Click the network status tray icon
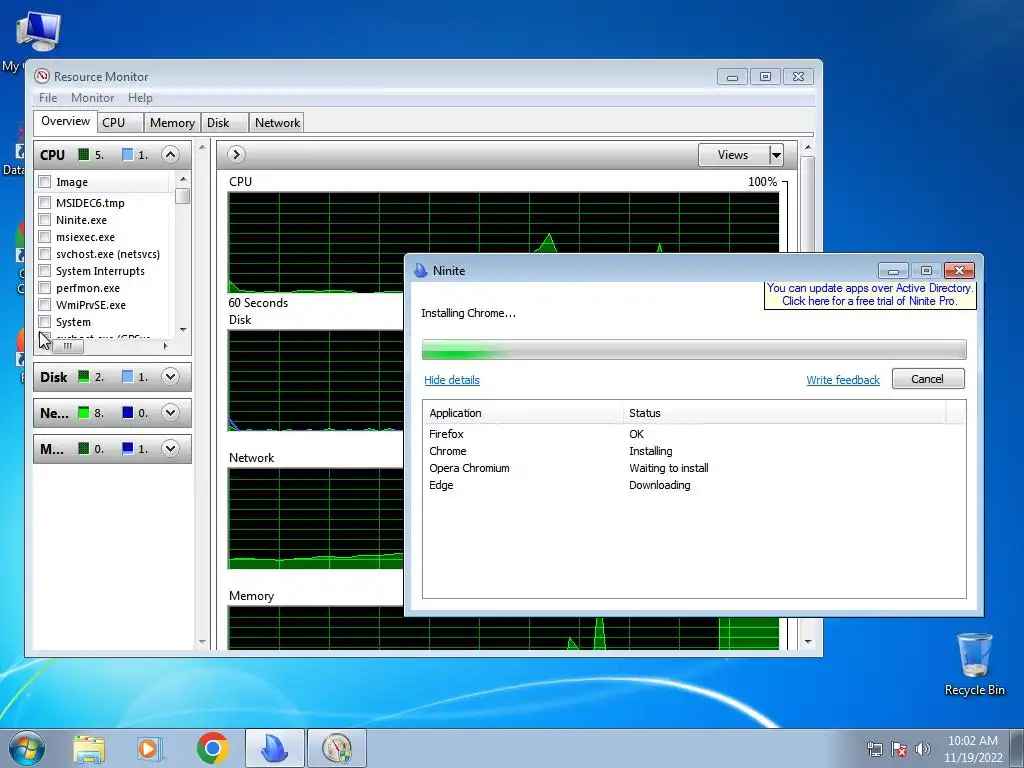The width and height of the screenshot is (1024, 768). click(x=874, y=749)
